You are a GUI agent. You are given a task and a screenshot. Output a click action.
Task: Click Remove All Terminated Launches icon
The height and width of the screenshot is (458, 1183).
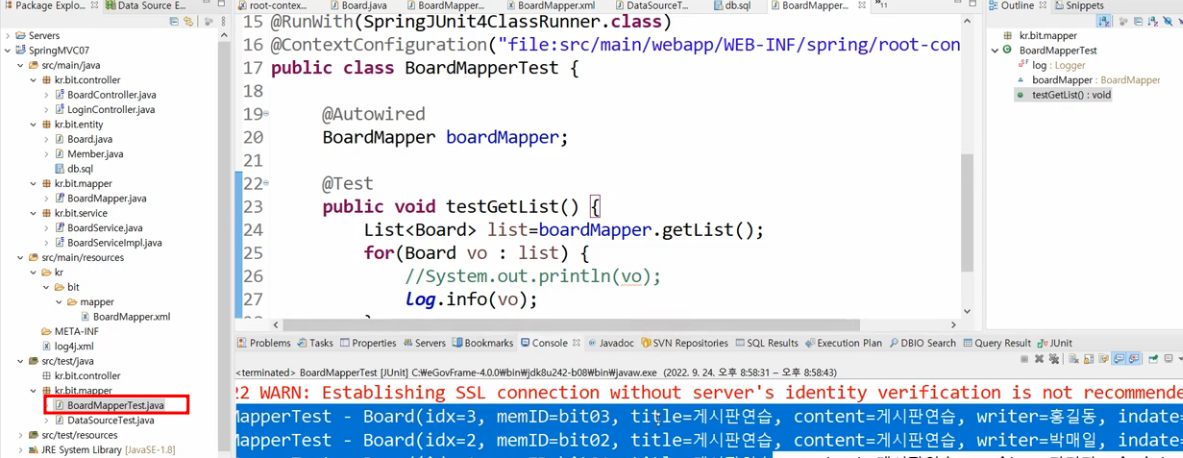tap(1054, 359)
